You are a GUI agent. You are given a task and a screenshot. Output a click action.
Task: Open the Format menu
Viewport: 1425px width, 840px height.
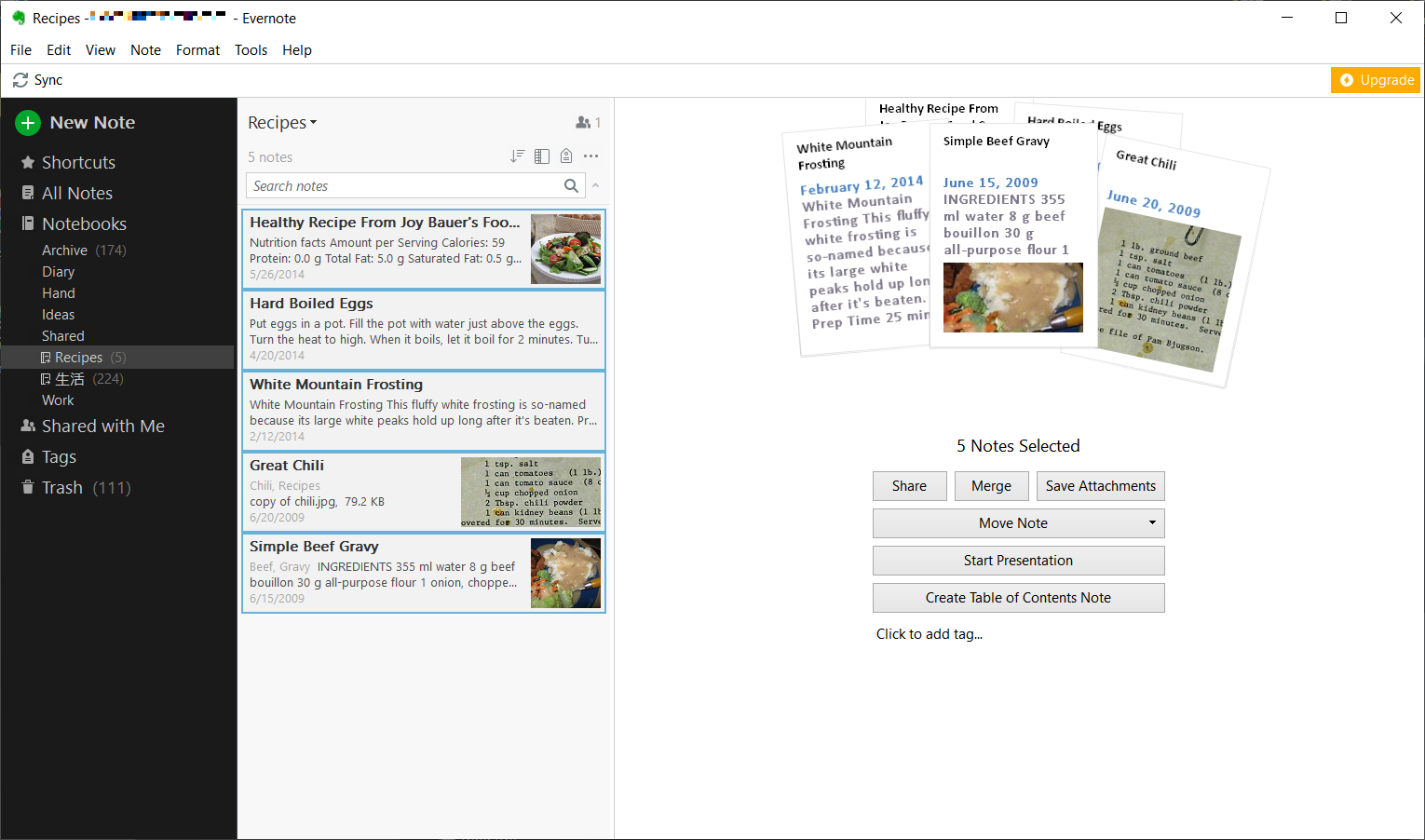[x=197, y=50]
